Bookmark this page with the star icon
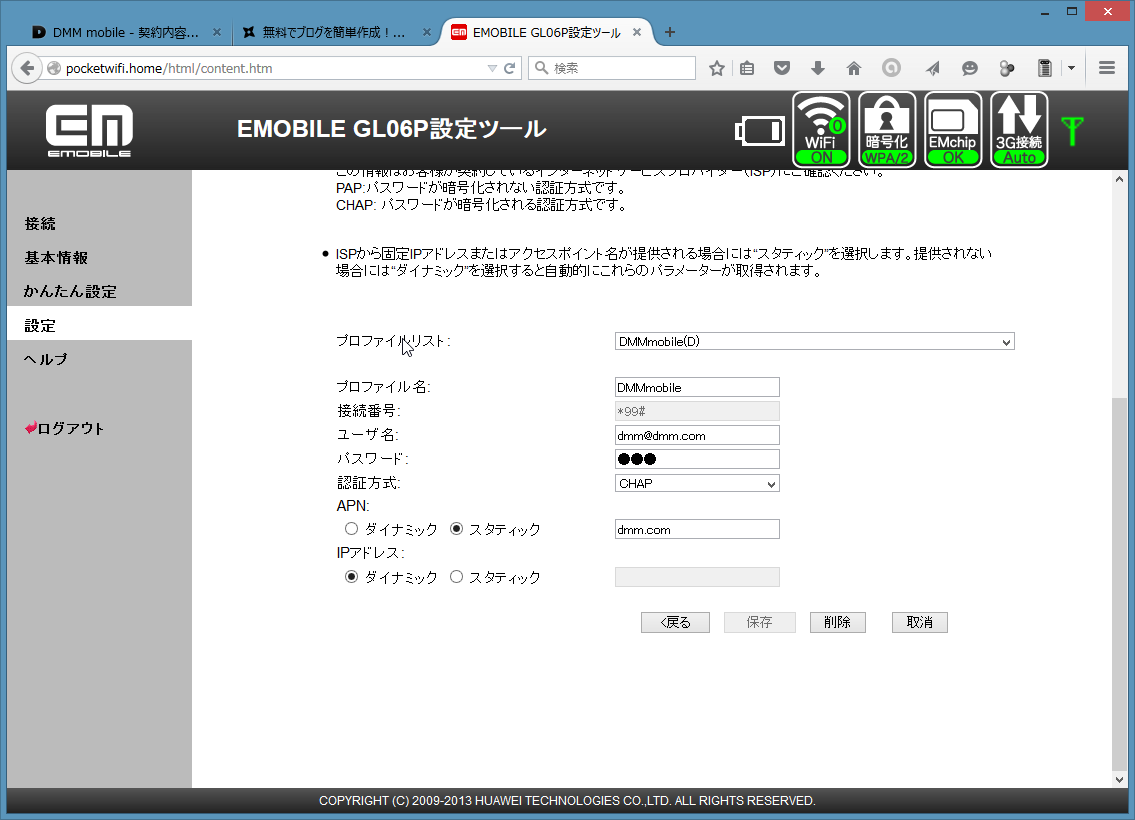This screenshot has height=820, width=1135. [717, 68]
